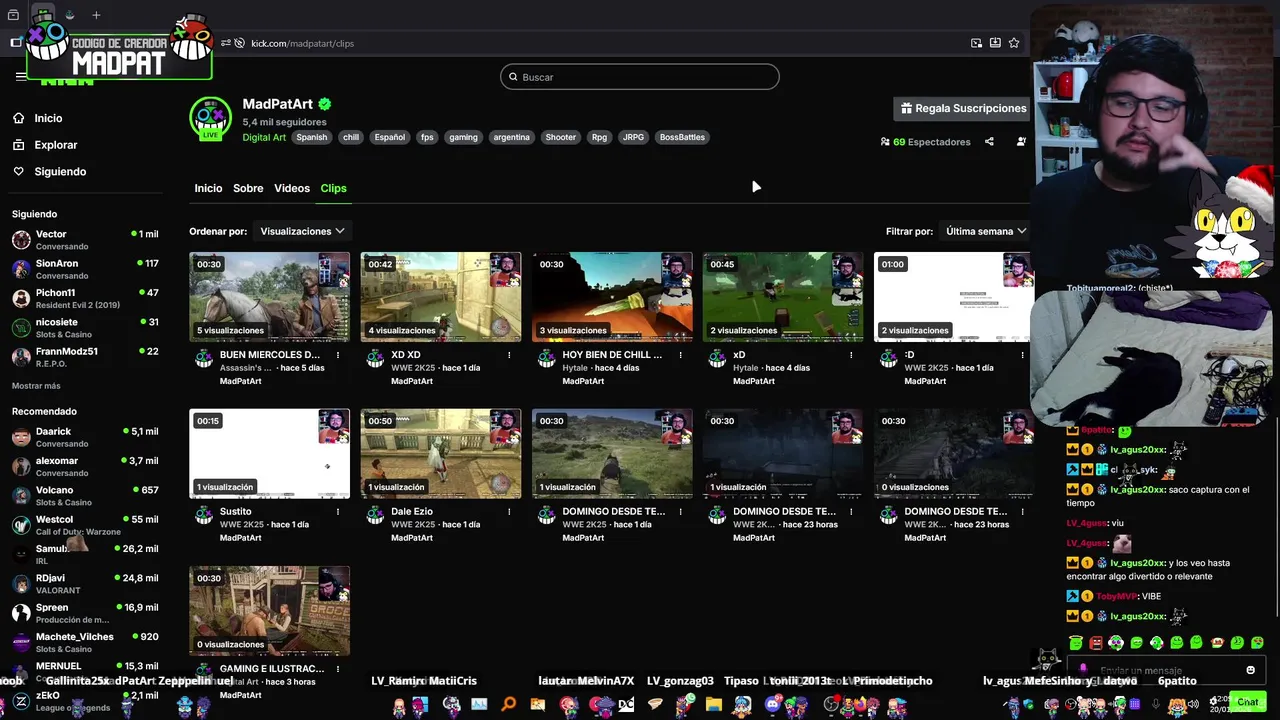The image size is (1280, 720).
Task: Click the user icon right of share
Action: tap(1021, 142)
